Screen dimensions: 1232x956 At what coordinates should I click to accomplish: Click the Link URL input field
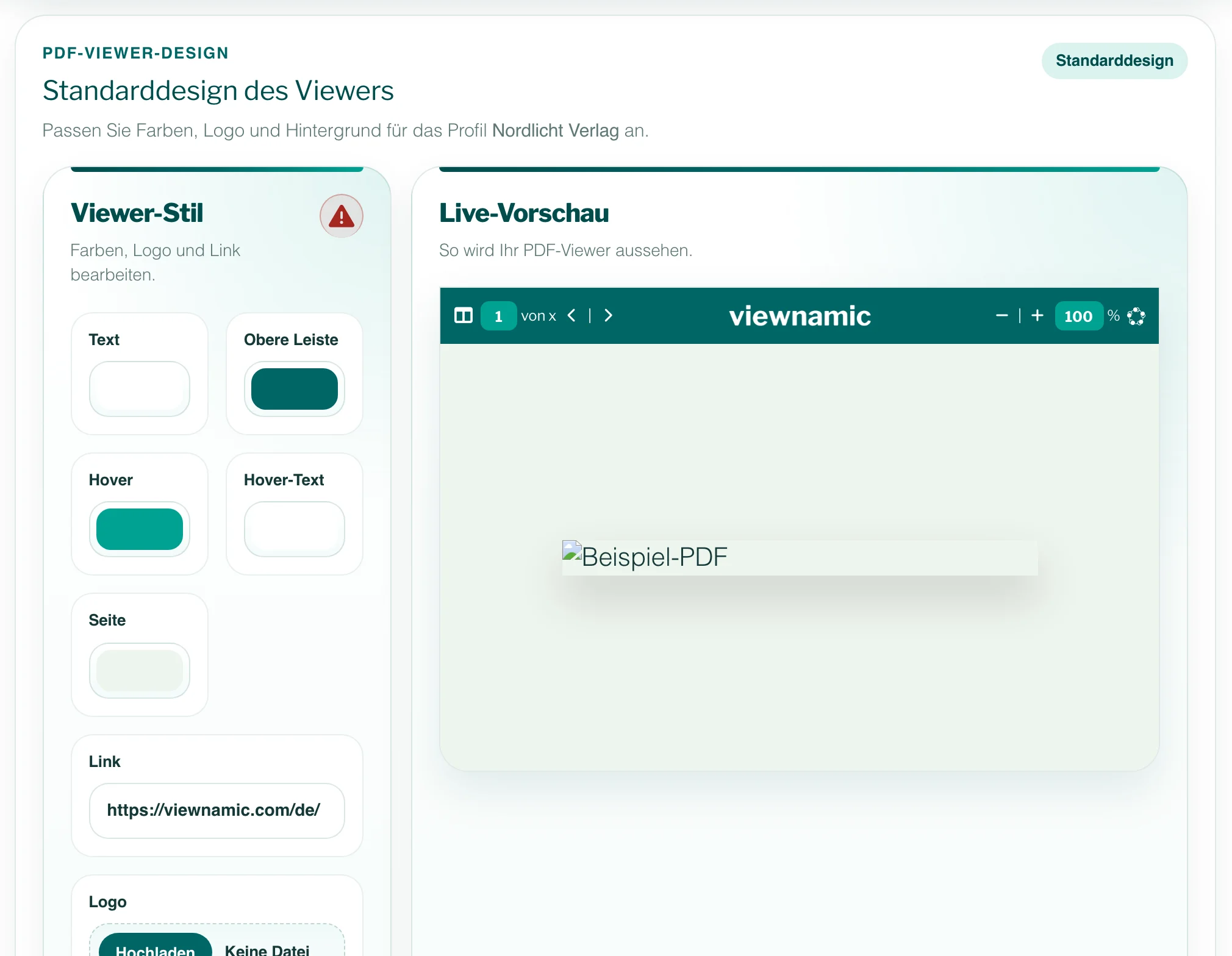[x=217, y=811]
